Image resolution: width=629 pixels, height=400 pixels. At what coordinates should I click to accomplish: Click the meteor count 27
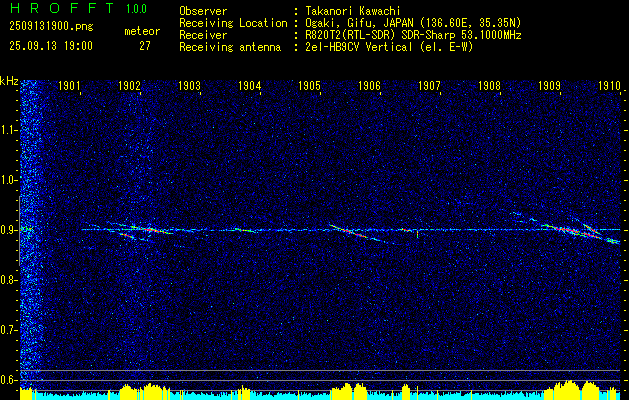145,46
